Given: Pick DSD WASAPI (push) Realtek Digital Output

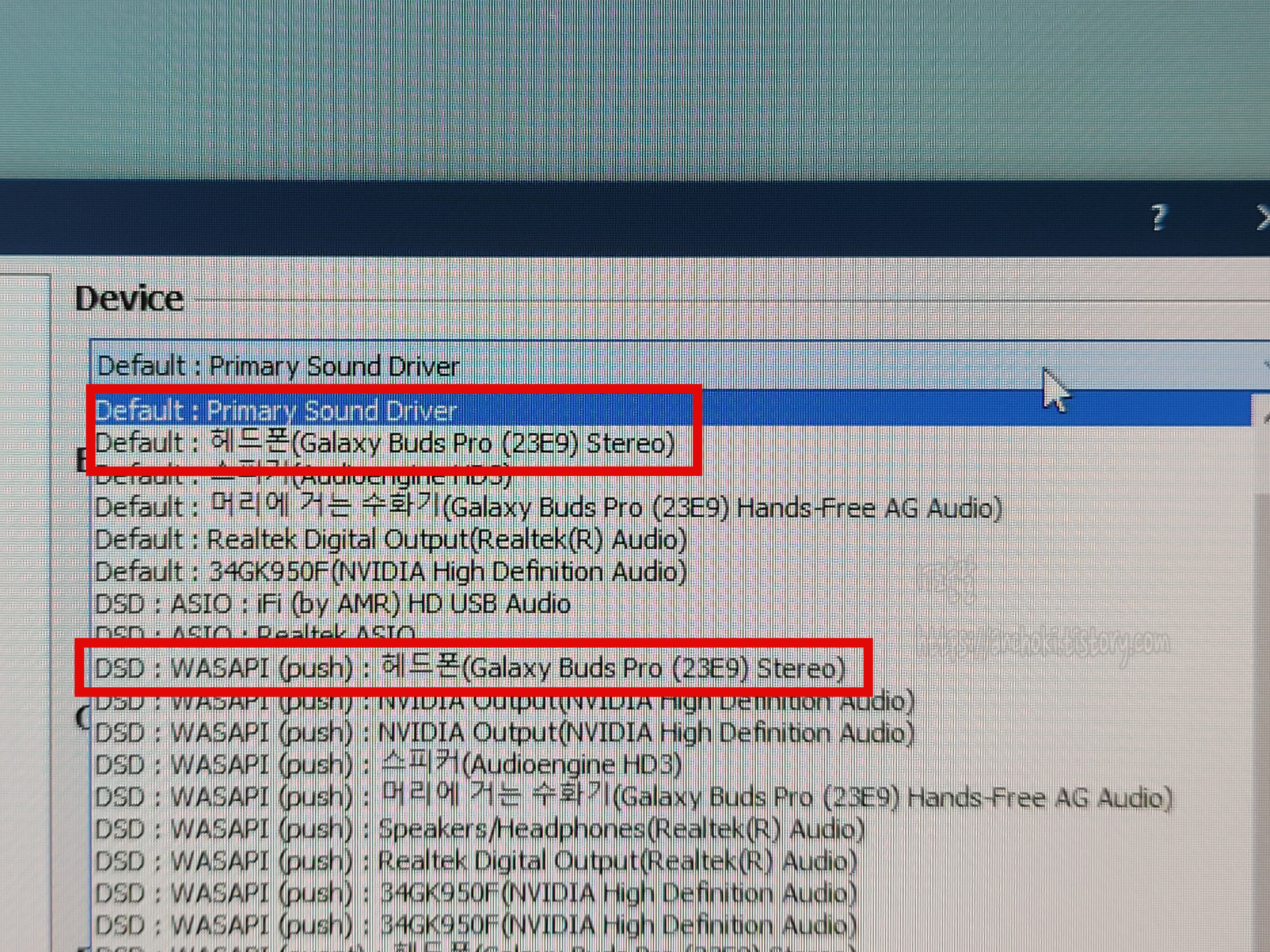Looking at the screenshot, I should point(672,861).
